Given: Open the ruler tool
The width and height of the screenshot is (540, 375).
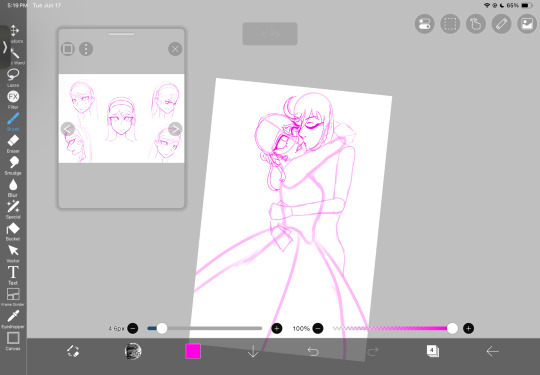Looking at the screenshot, I should (x=501, y=24).
